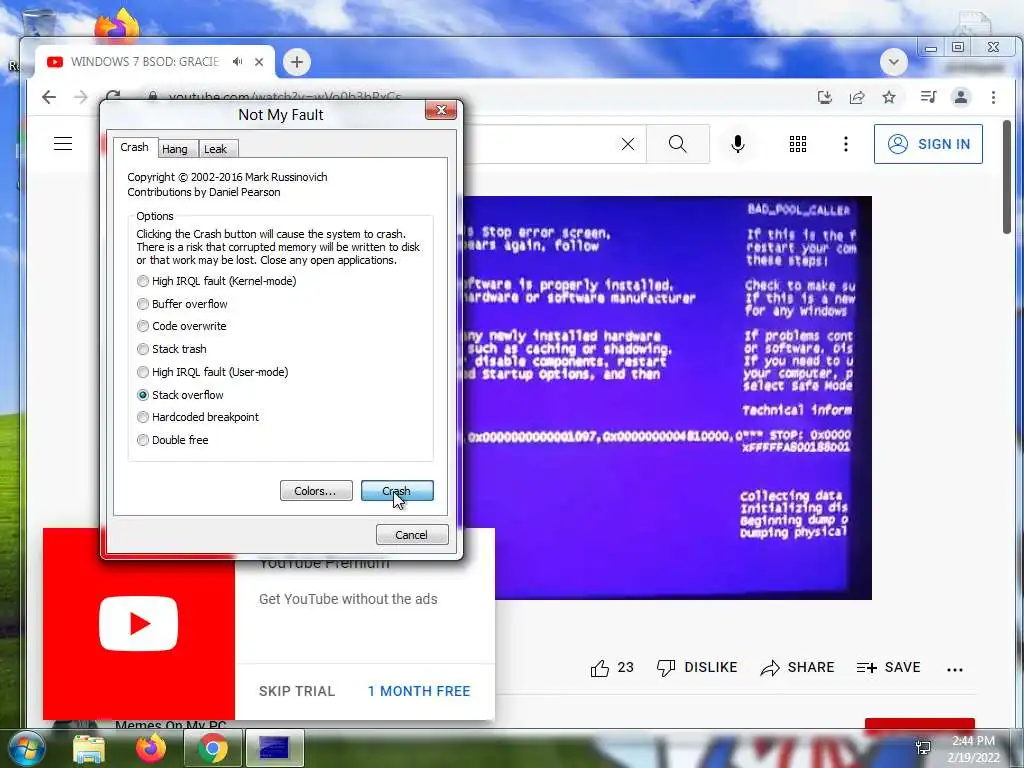The width and height of the screenshot is (1024, 768).
Task: Click the YouTube Premium logo image
Action: (138, 624)
